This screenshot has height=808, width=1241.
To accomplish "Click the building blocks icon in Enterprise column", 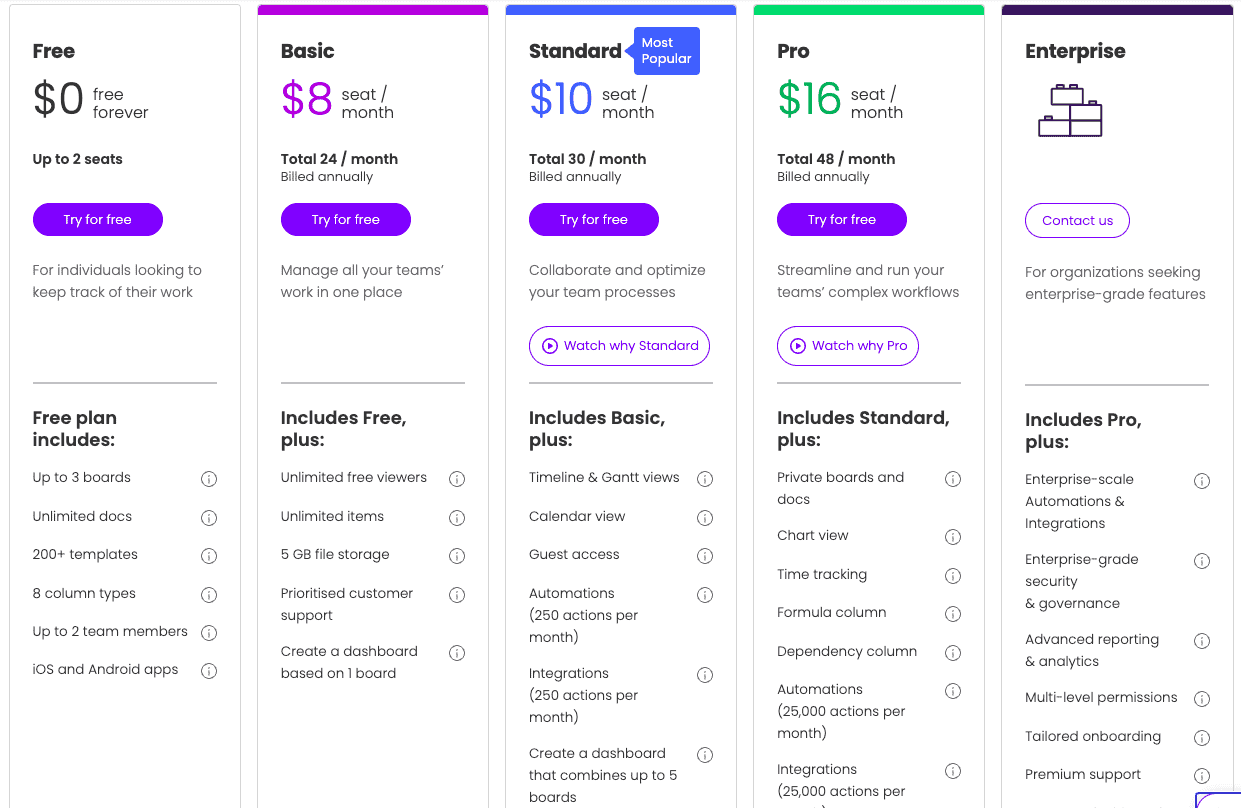I will 1069,110.
